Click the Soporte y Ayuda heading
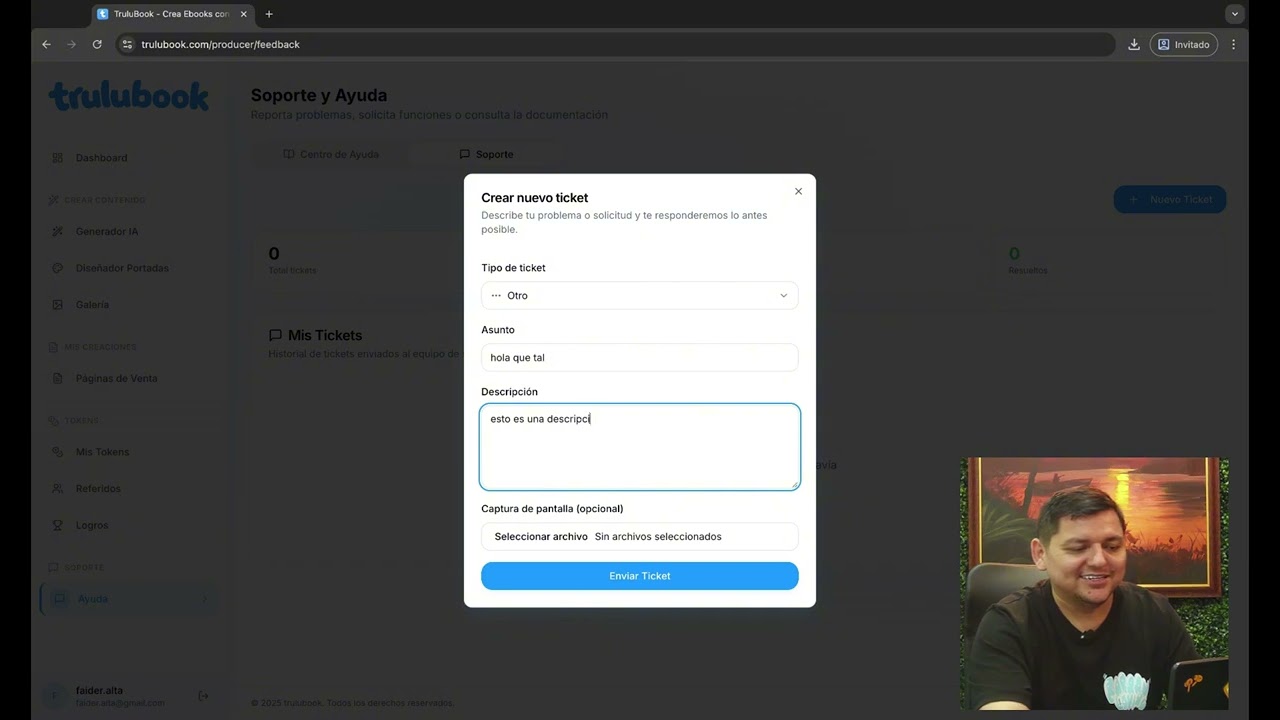This screenshot has height=720, width=1280. [319, 95]
